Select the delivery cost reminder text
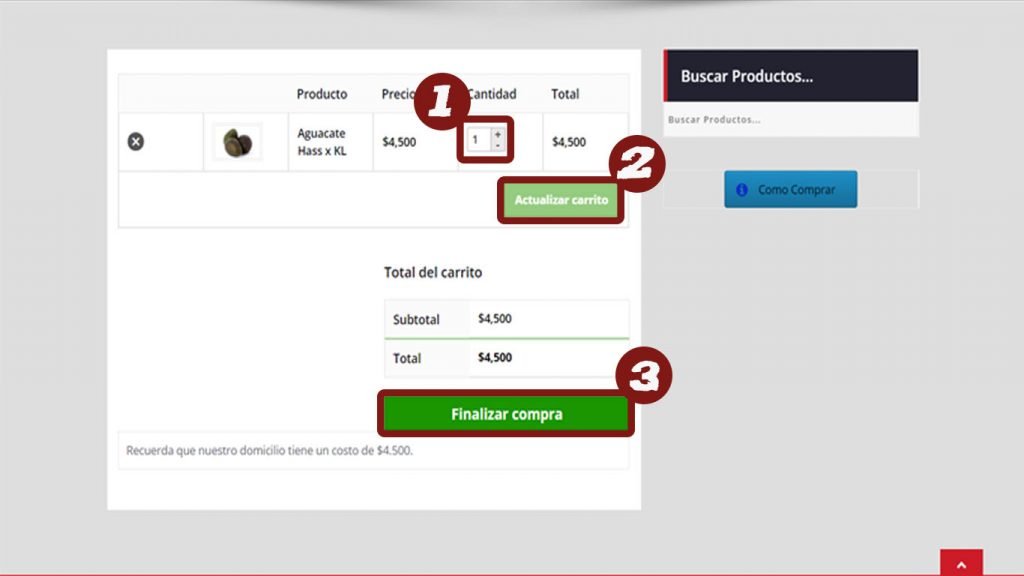 pyautogui.click(x=269, y=451)
